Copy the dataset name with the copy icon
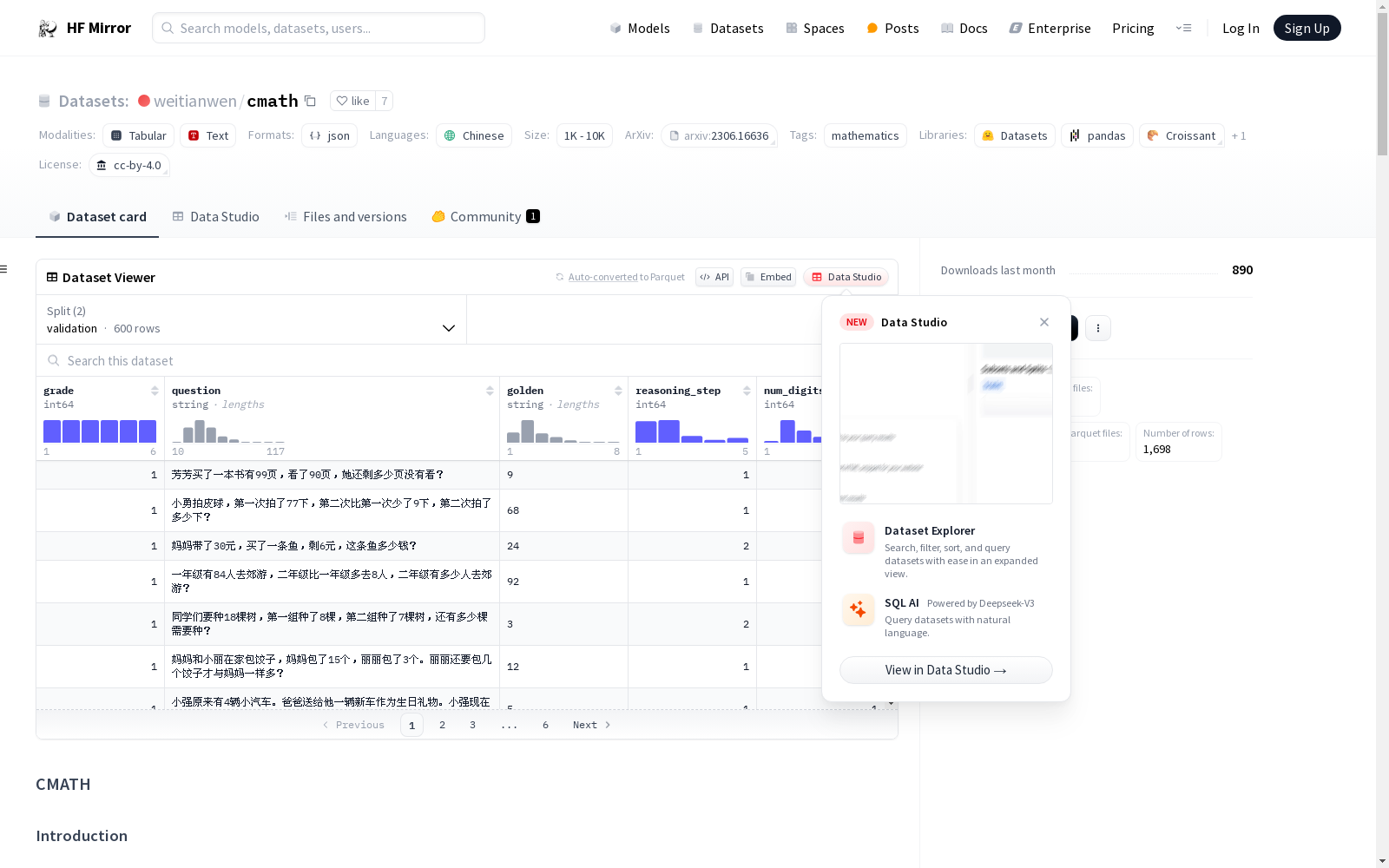 click(x=310, y=101)
